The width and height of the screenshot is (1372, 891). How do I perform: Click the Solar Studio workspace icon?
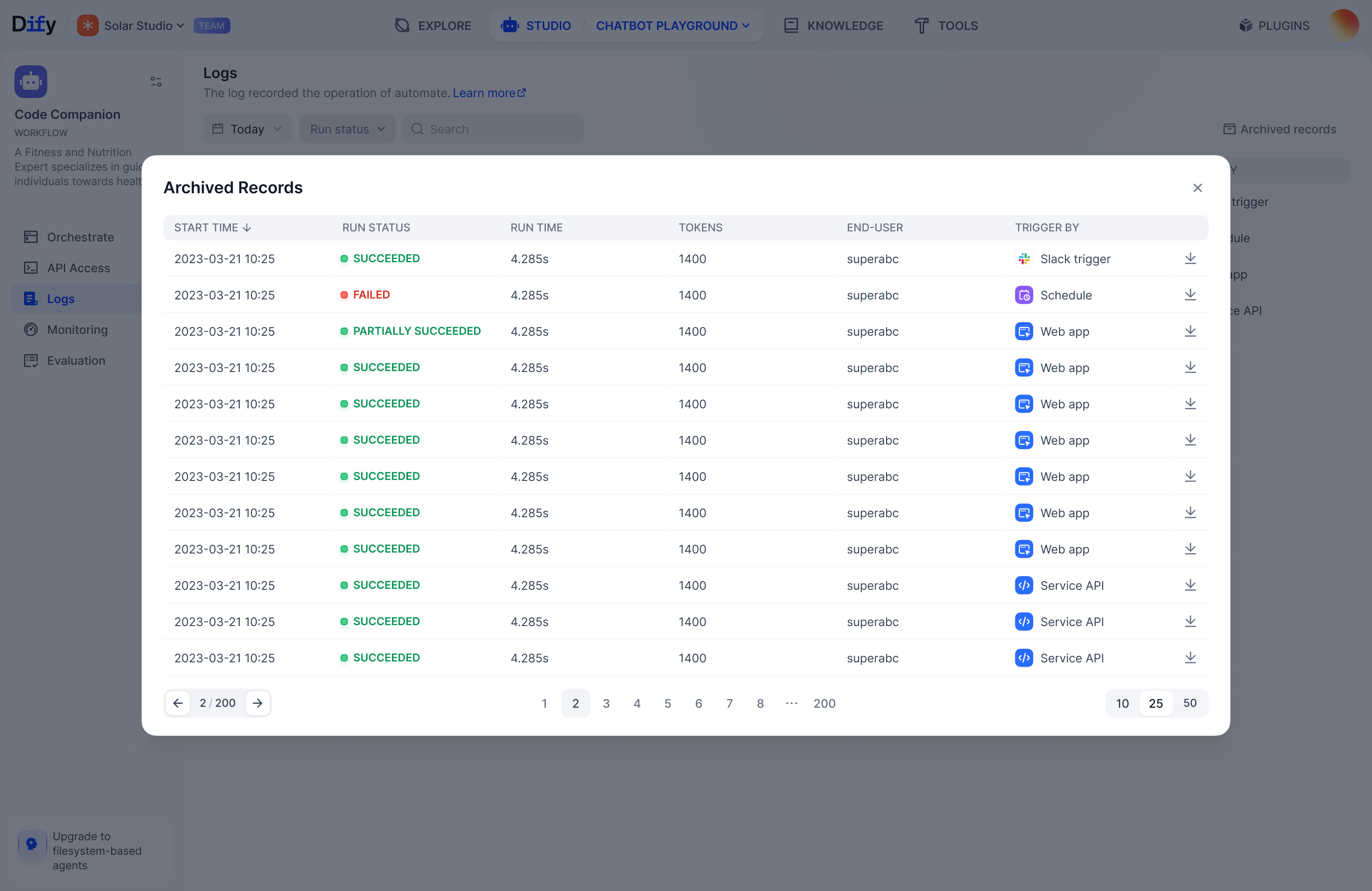click(x=88, y=25)
